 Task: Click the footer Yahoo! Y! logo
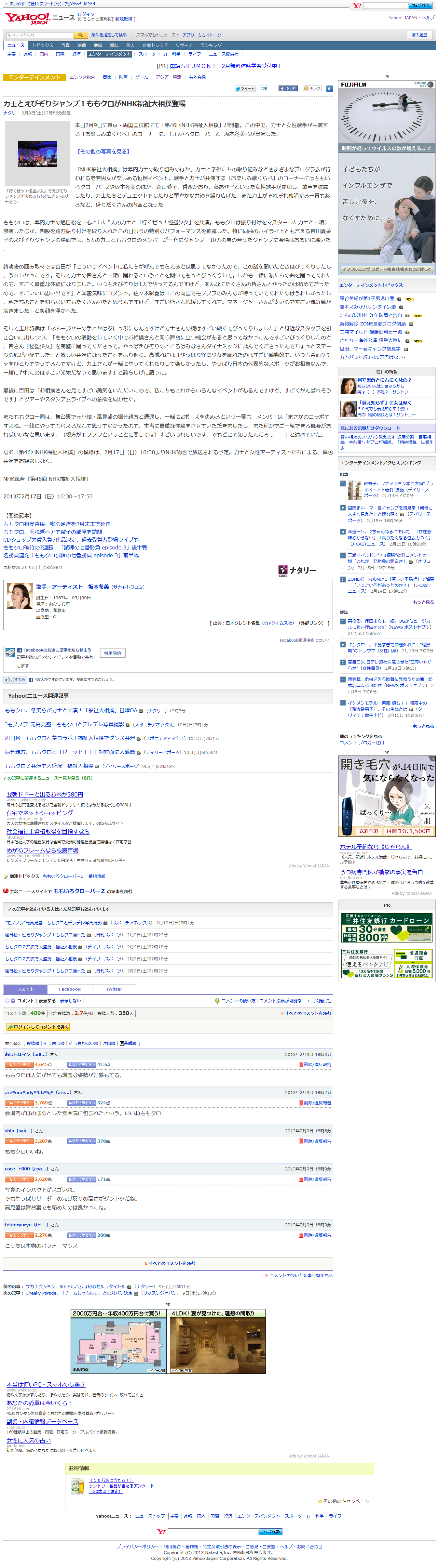click(161, 1532)
